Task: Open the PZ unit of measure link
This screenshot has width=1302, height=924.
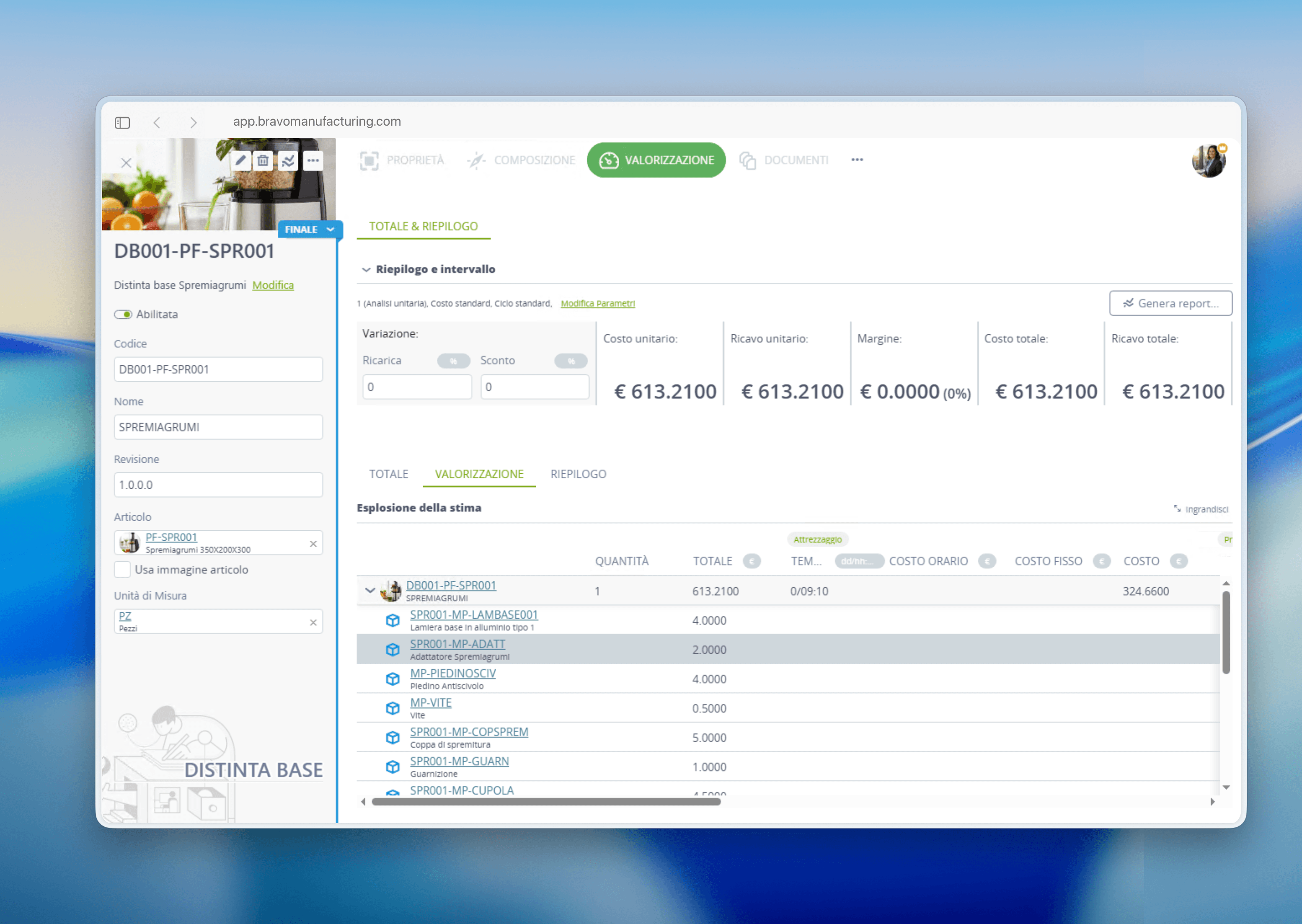Action: point(124,616)
